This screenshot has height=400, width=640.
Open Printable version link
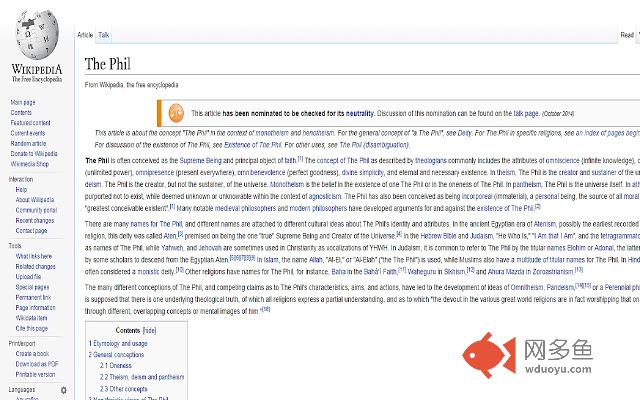pyautogui.click(x=35, y=374)
